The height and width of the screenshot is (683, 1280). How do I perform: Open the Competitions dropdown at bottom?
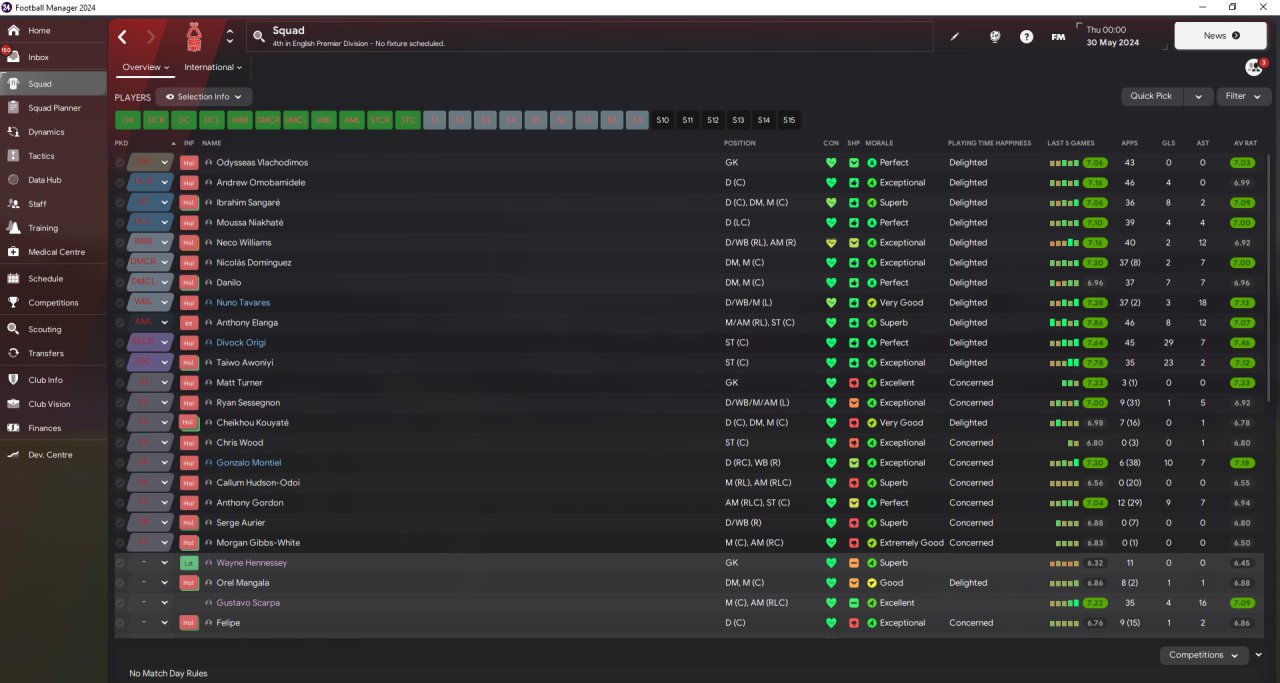pyautogui.click(x=1204, y=655)
